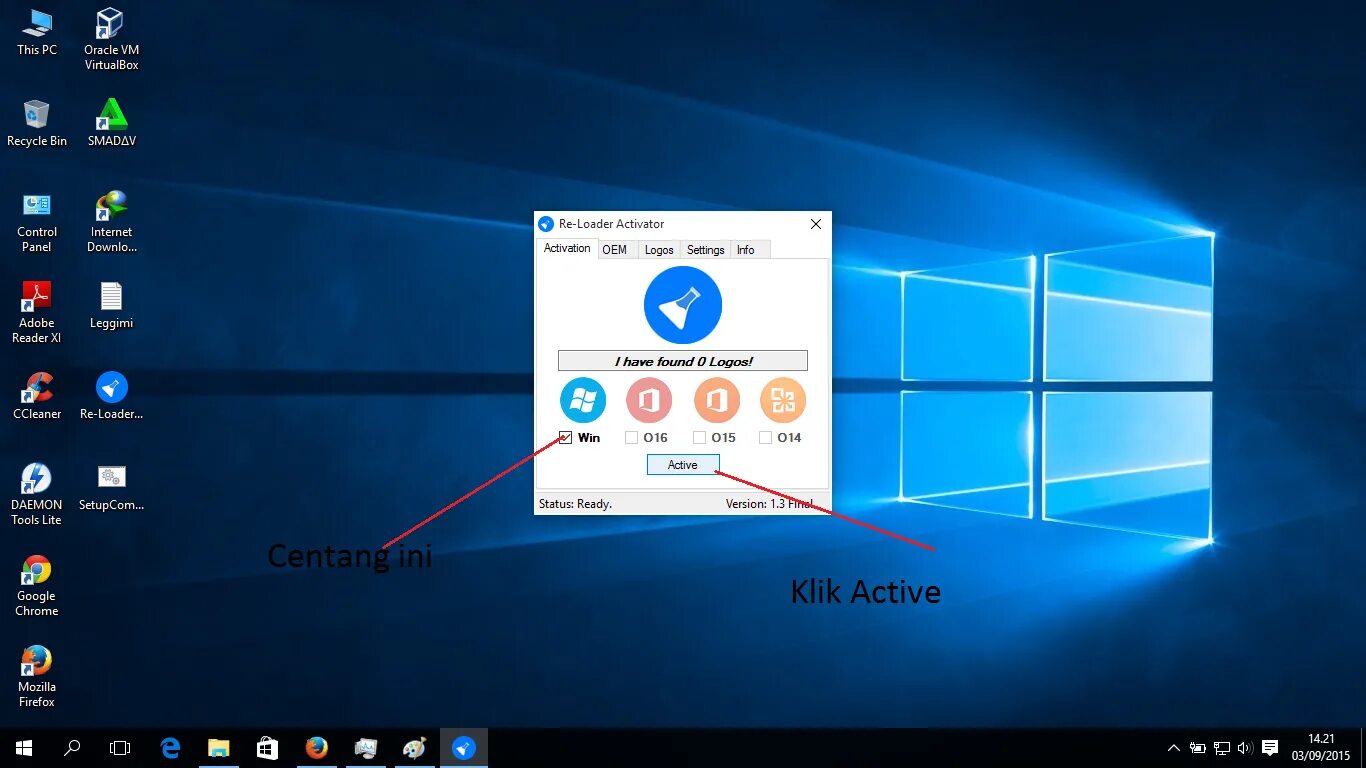Select the Recycle Bin icon
Image resolution: width=1366 pixels, height=768 pixels.
click(x=37, y=123)
